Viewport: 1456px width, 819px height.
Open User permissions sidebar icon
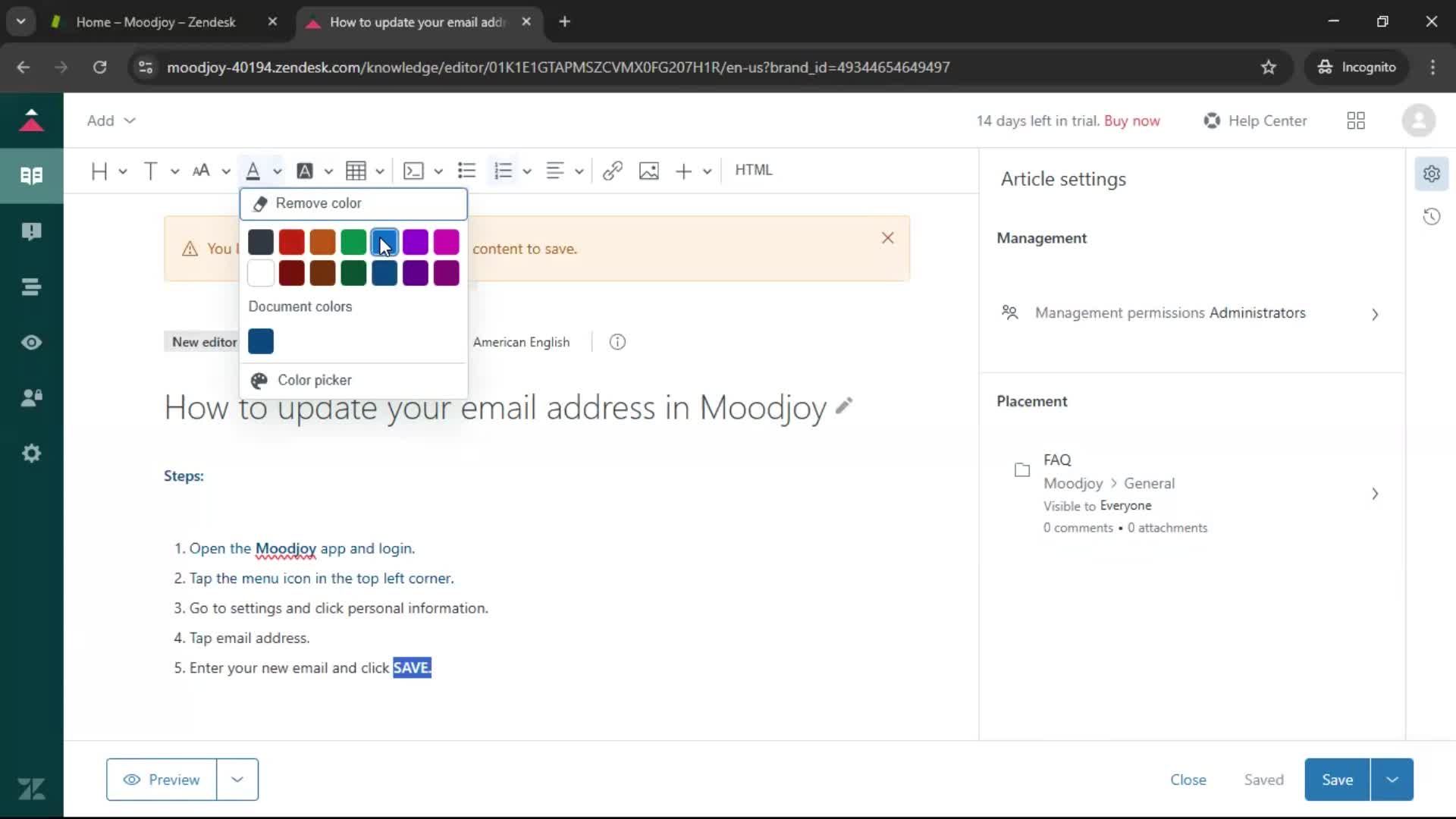point(31,397)
